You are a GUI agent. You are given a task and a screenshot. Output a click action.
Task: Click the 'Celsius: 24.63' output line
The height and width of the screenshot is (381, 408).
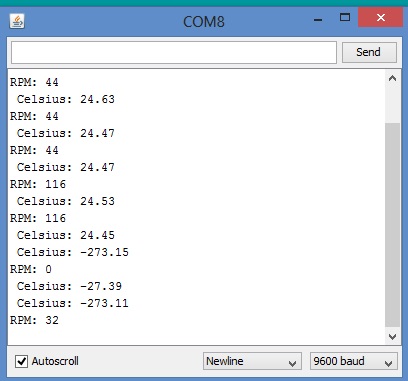click(66, 99)
